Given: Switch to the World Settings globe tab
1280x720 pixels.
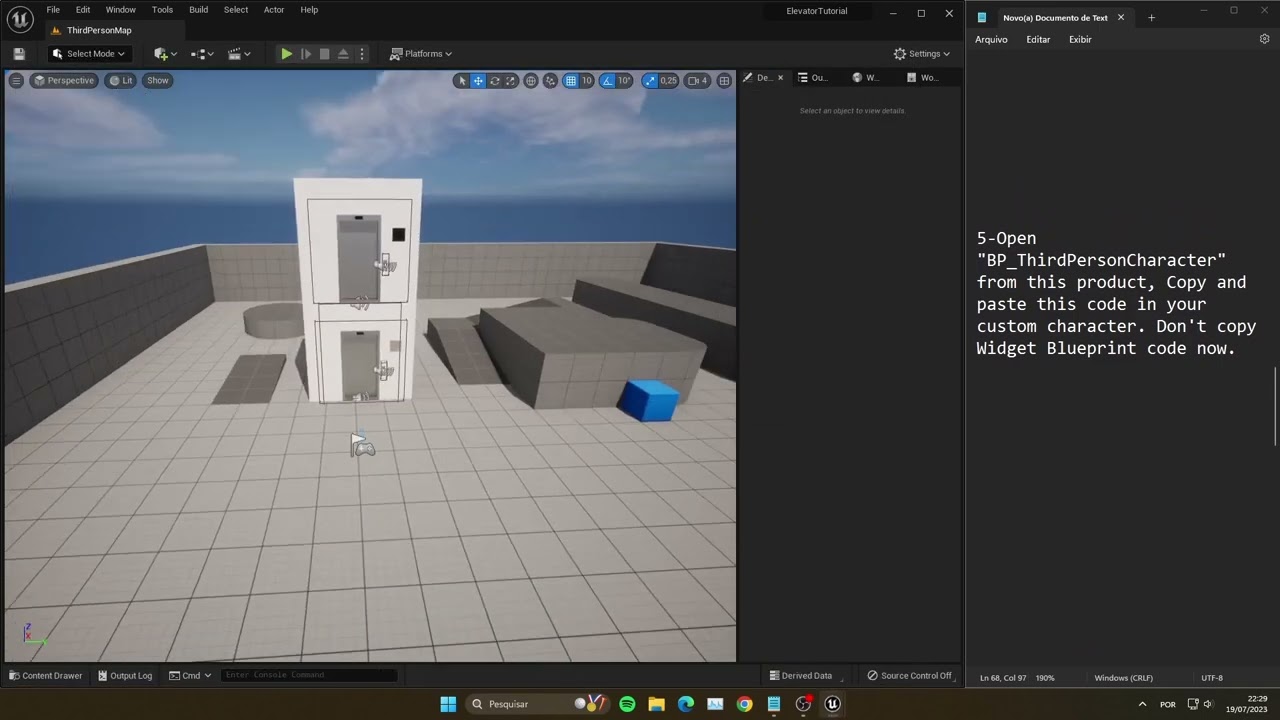Looking at the screenshot, I should coord(866,77).
